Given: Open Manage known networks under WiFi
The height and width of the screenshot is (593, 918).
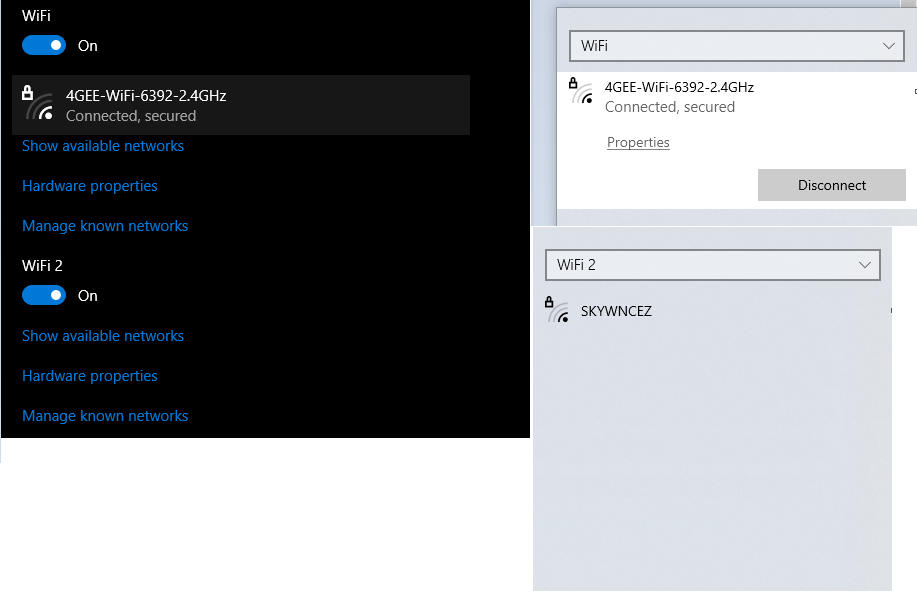Looking at the screenshot, I should 105,226.
